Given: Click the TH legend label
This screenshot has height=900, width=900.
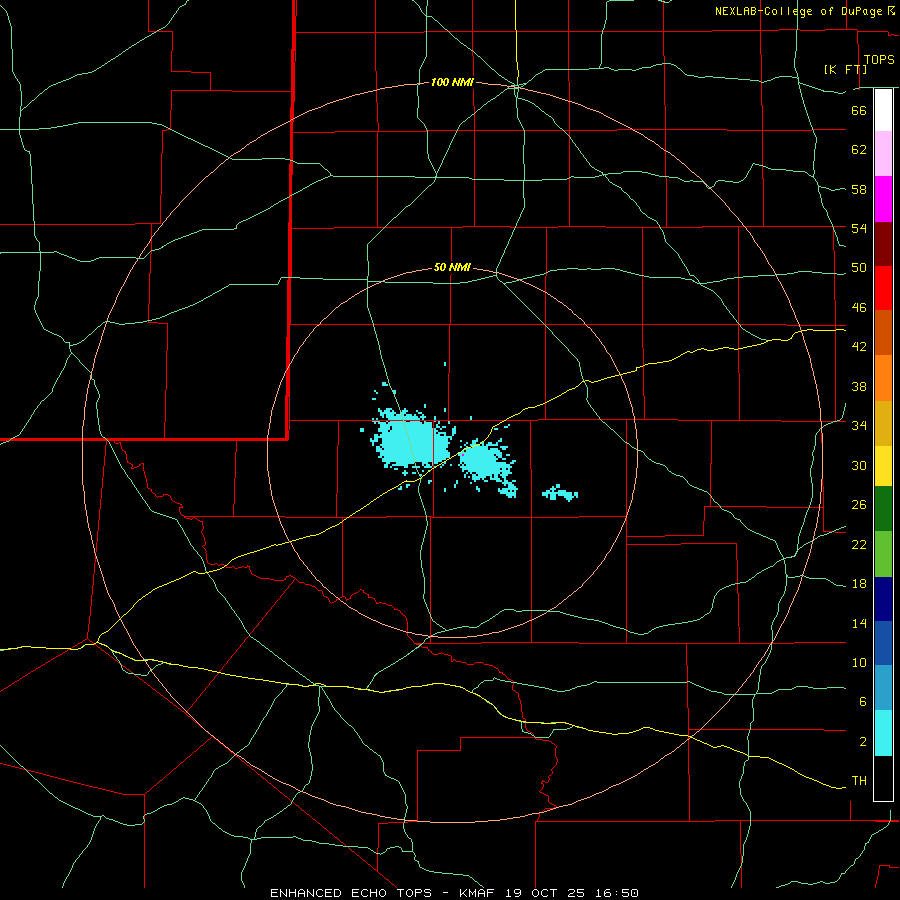Looking at the screenshot, I should pyautogui.click(x=859, y=781).
